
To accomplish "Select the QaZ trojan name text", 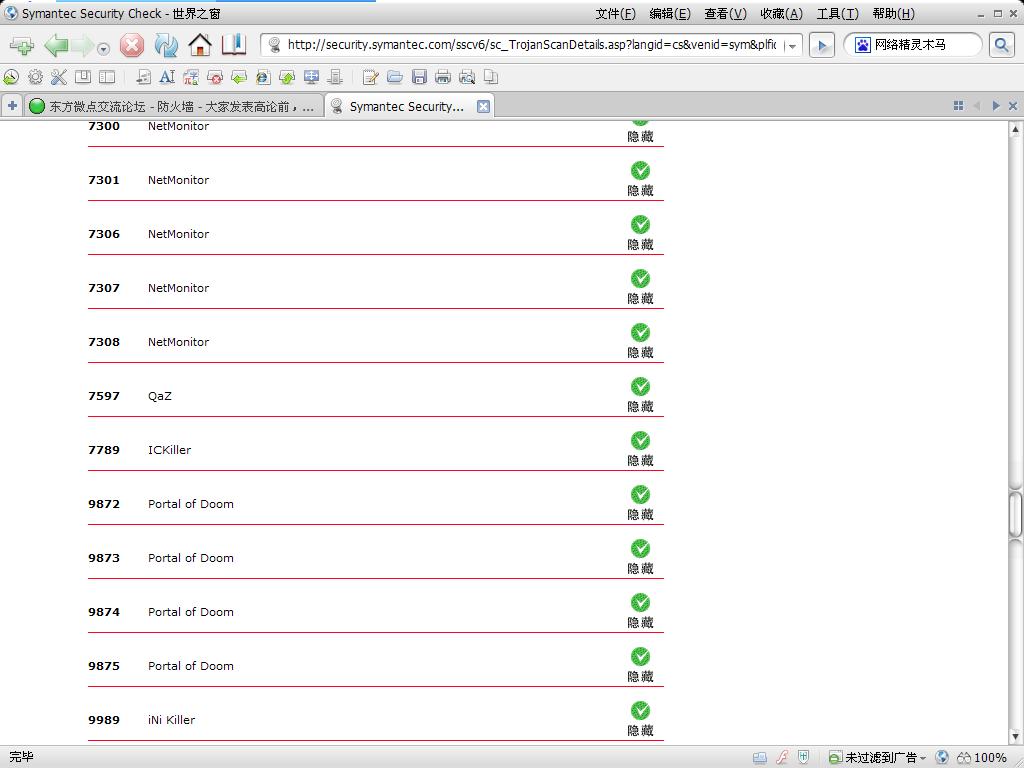I will click(160, 396).
